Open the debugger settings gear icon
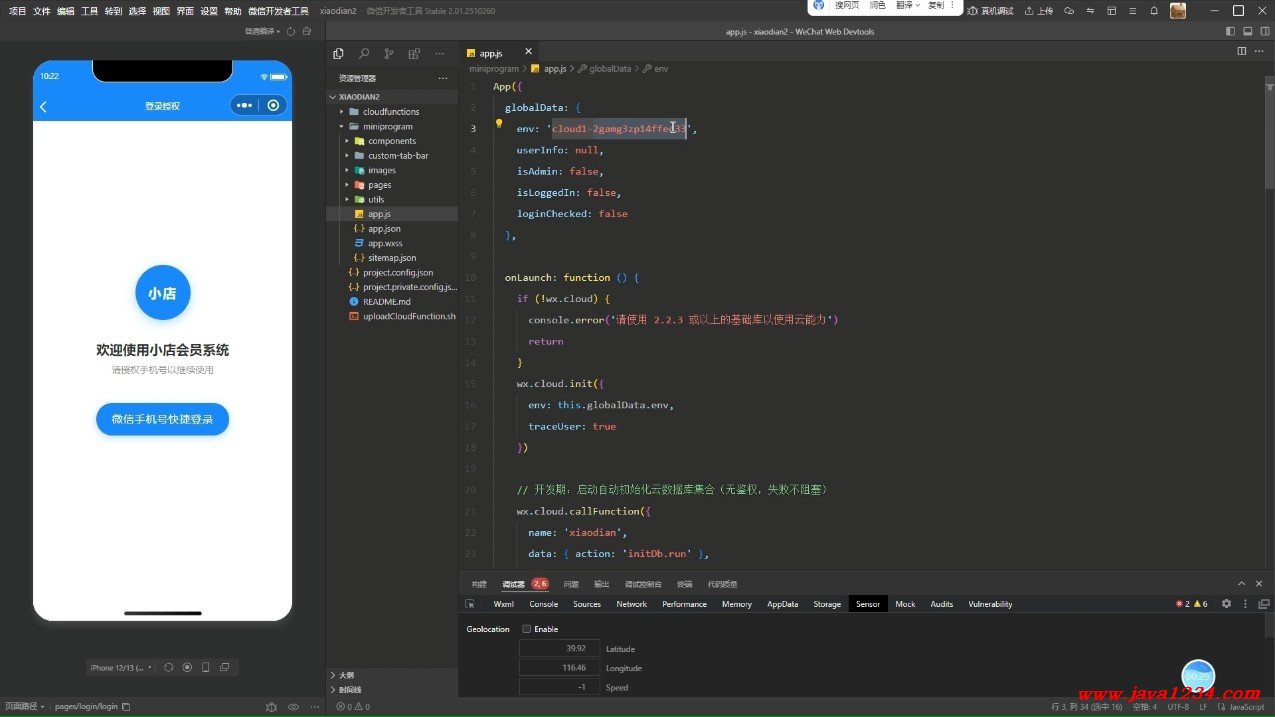Viewport: 1275px width, 717px height. 1227,604
